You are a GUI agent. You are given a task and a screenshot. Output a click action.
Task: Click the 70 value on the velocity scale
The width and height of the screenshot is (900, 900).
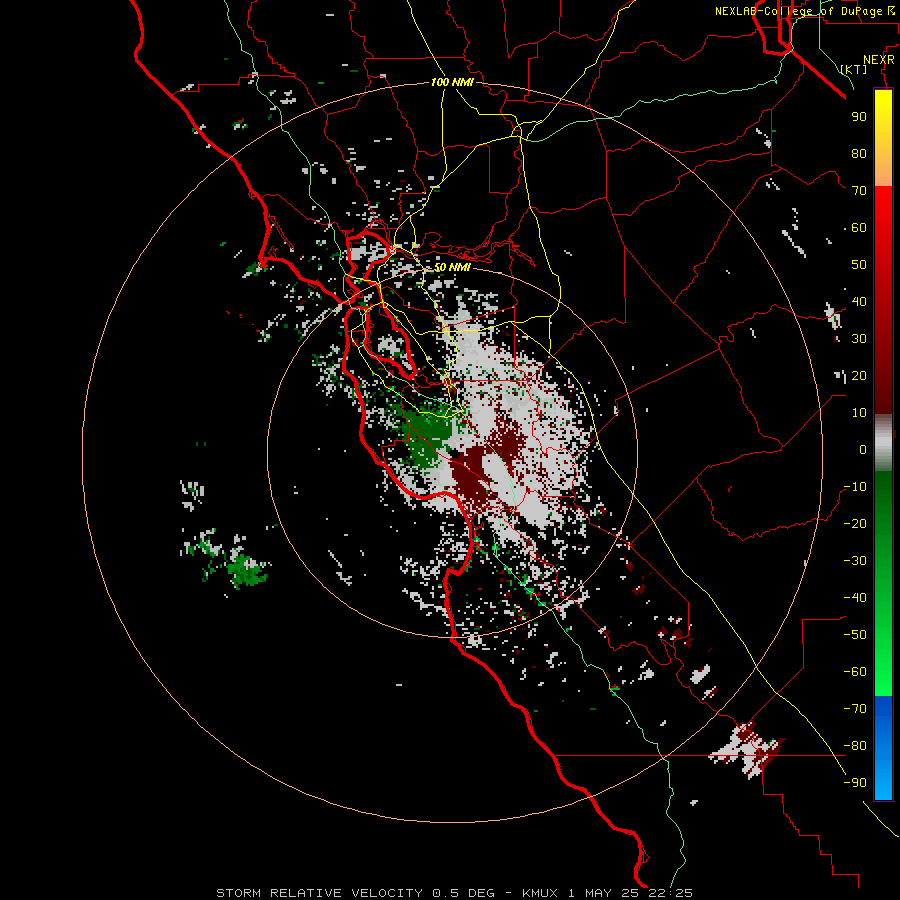point(859,191)
